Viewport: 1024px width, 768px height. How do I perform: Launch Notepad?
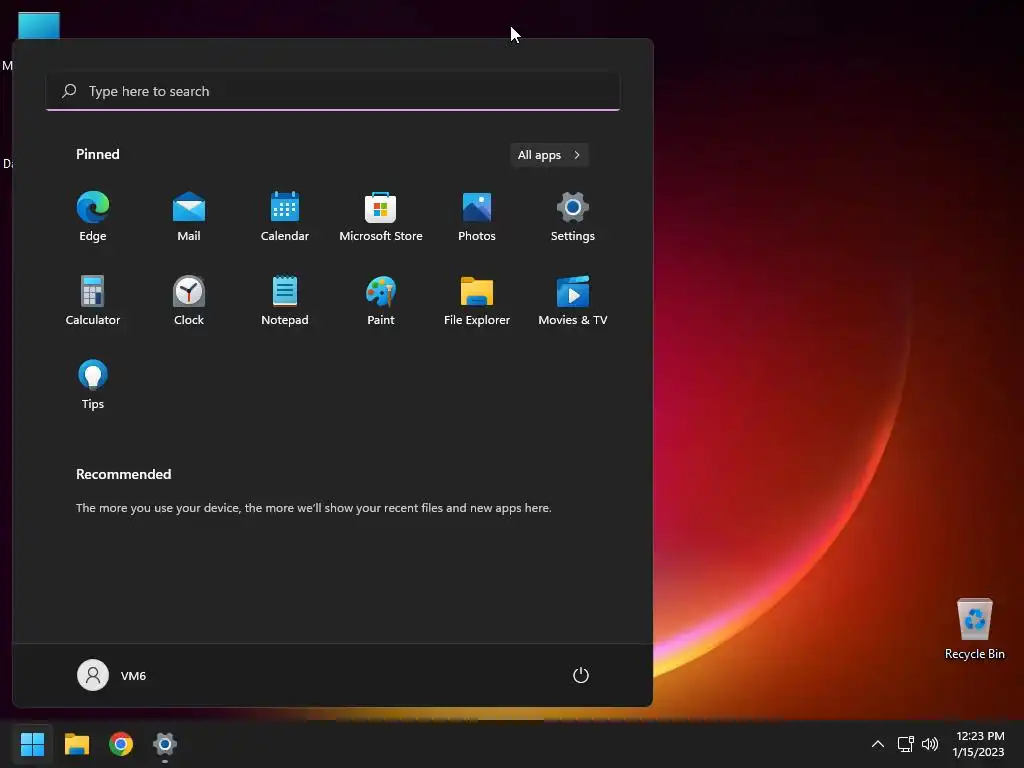point(285,300)
